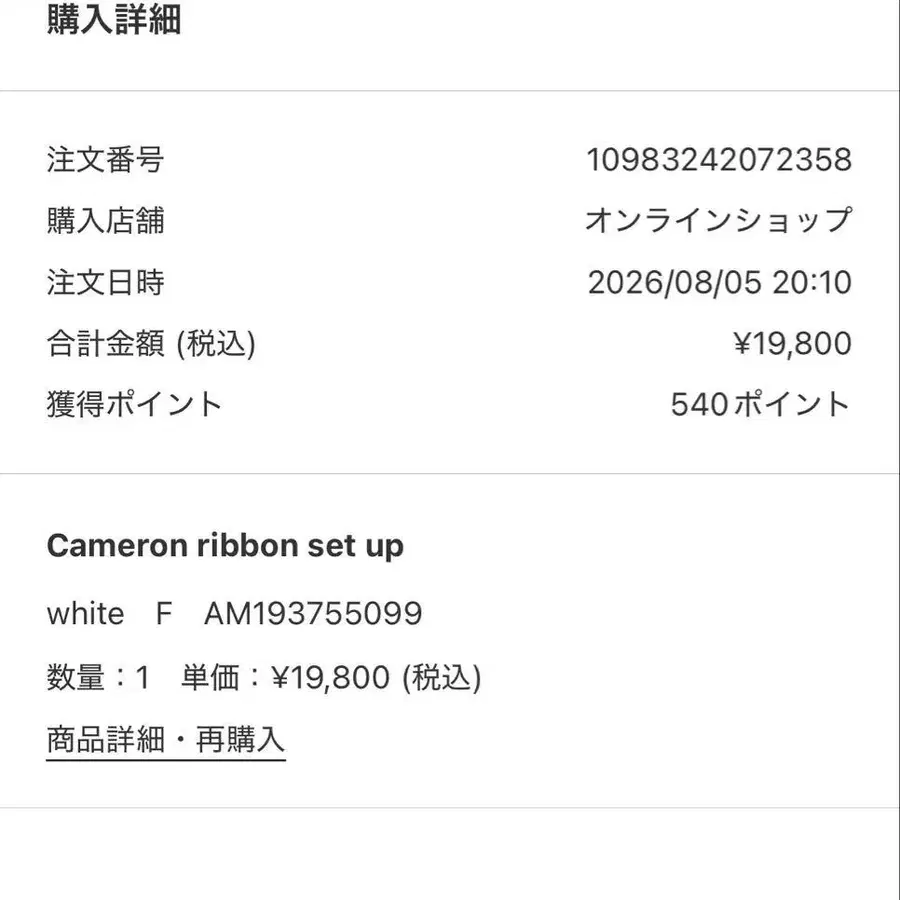Select the 購入詳細 page heading

[x=114, y=19]
